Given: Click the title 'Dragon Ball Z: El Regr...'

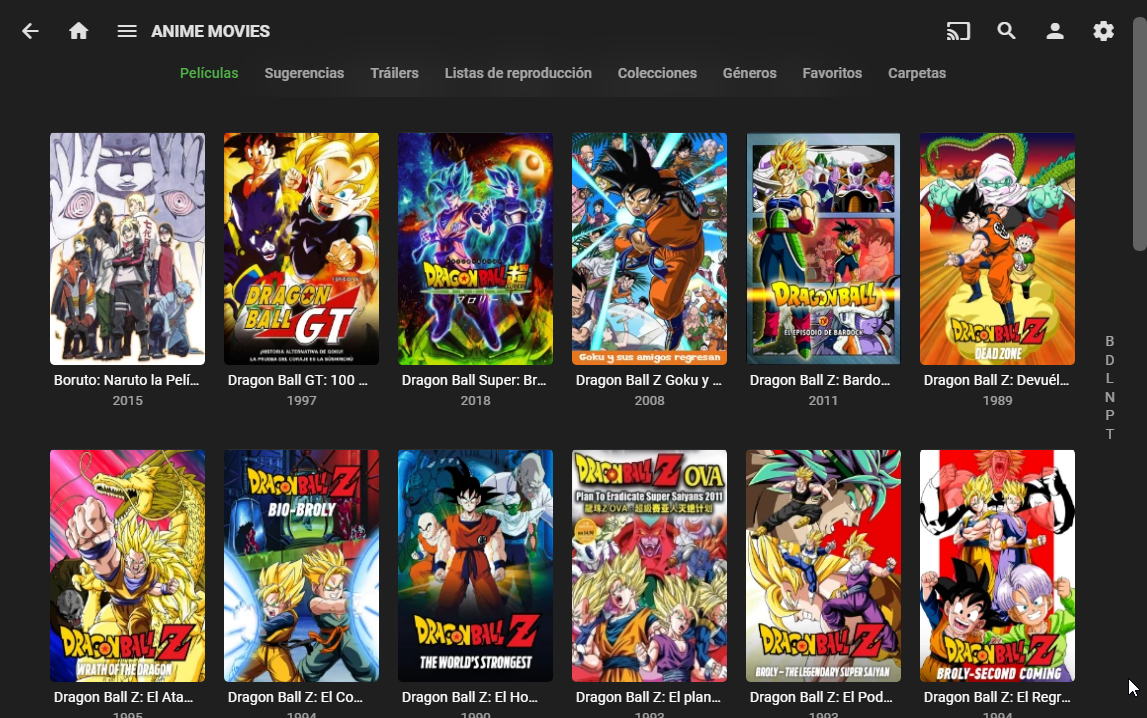Looking at the screenshot, I should tap(997, 698).
